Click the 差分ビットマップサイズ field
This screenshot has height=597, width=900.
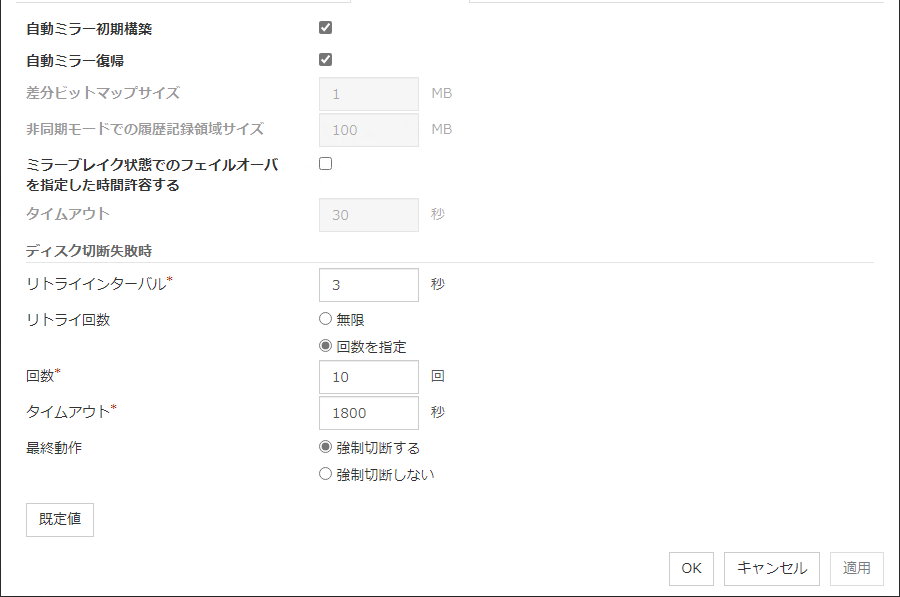[x=368, y=94]
